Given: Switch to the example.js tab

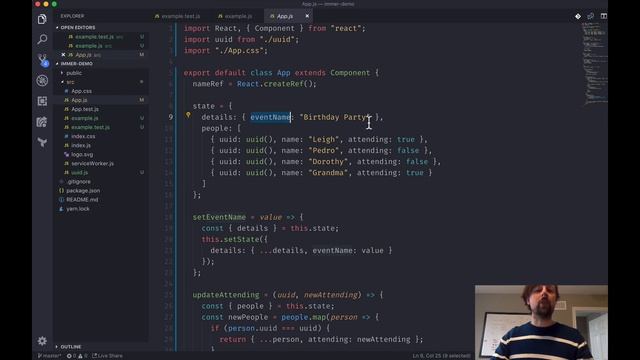Looking at the screenshot, I should click(235, 16).
